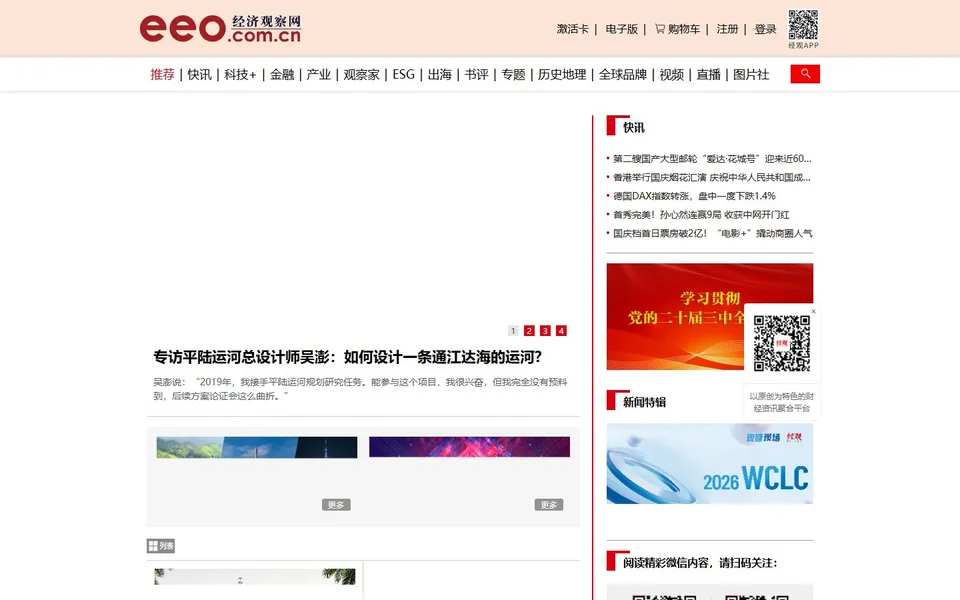The width and height of the screenshot is (960, 600).
Task: Open the 视频 section
Action: point(672,75)
